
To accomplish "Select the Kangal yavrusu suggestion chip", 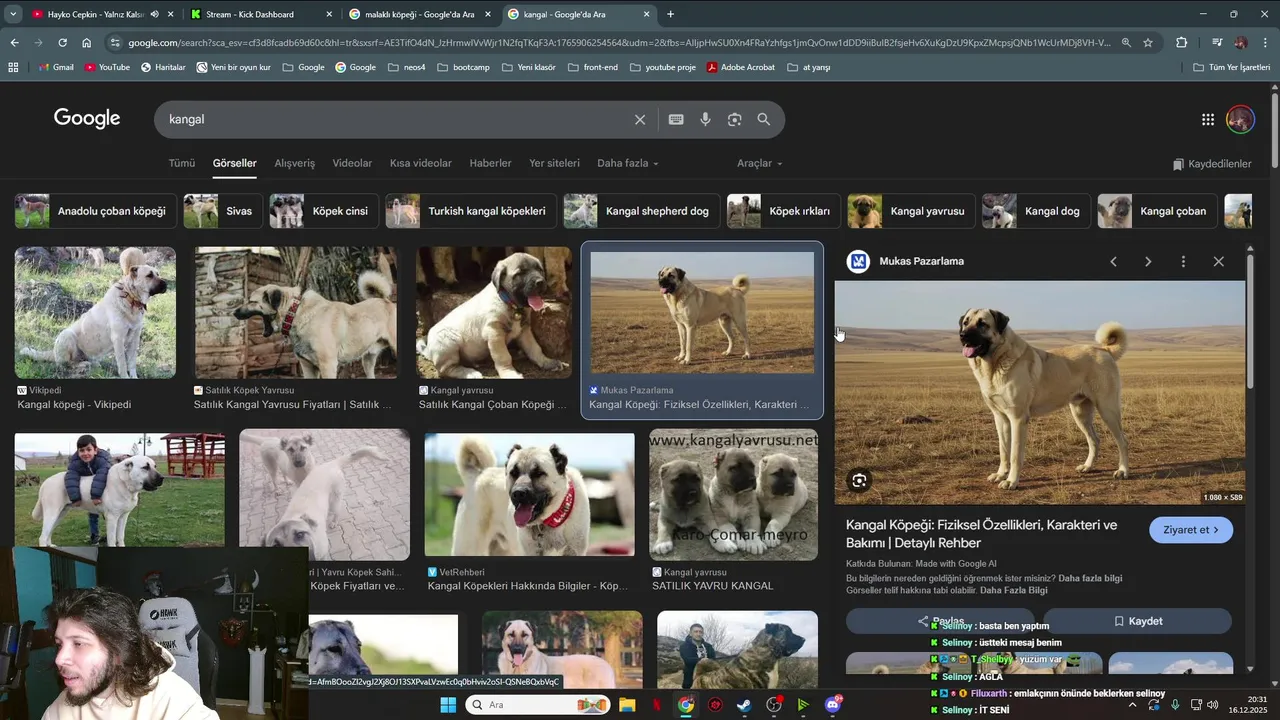I will pos(911,211).
